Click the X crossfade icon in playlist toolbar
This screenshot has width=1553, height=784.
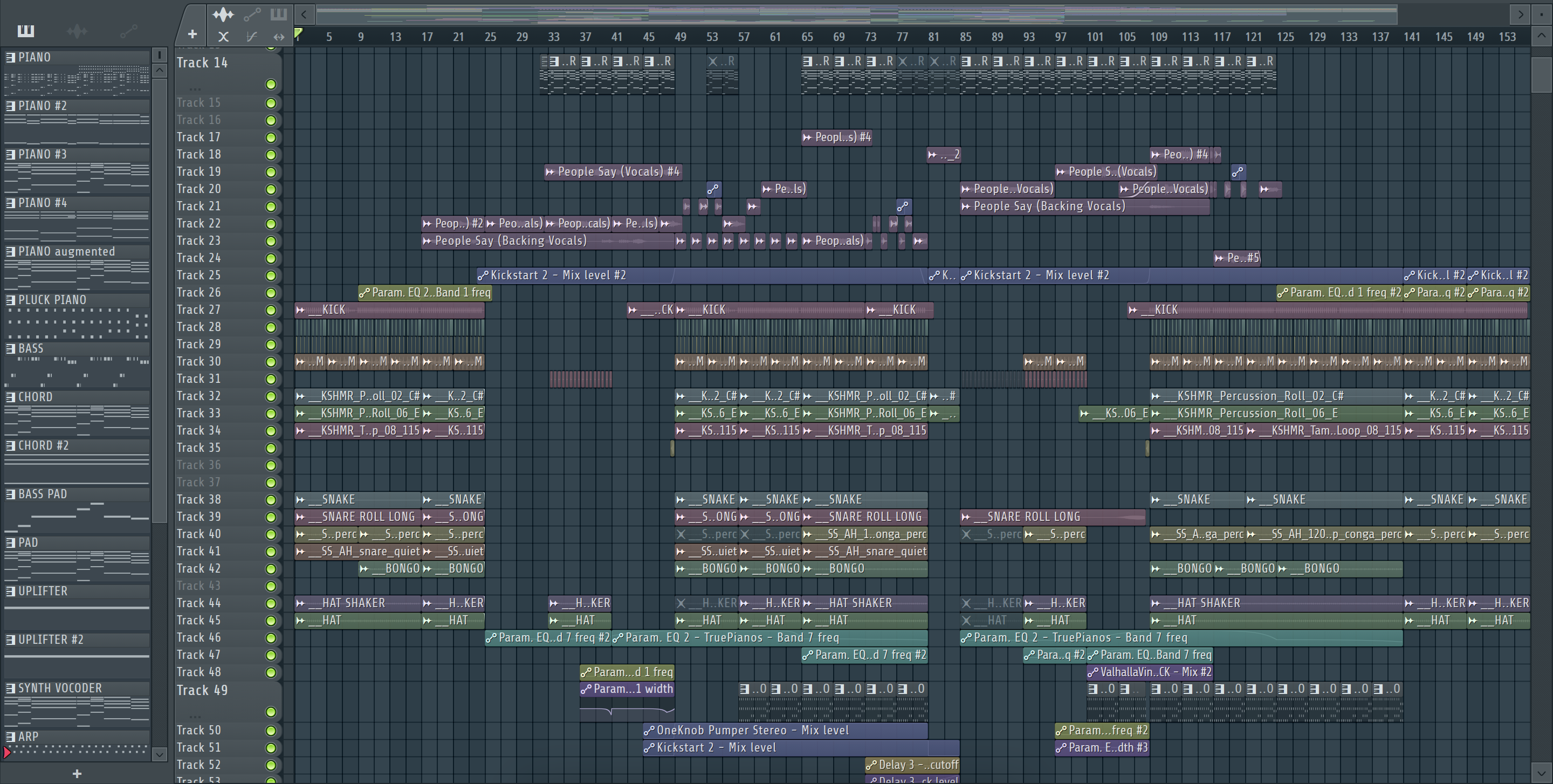(223, 36)
